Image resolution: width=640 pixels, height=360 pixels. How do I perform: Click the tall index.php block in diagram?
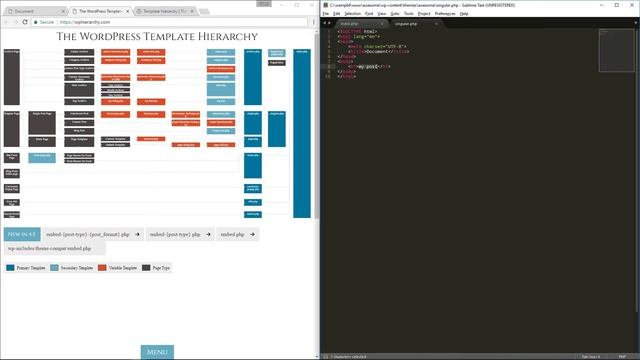pyautogui.click(x=302, y=133)
